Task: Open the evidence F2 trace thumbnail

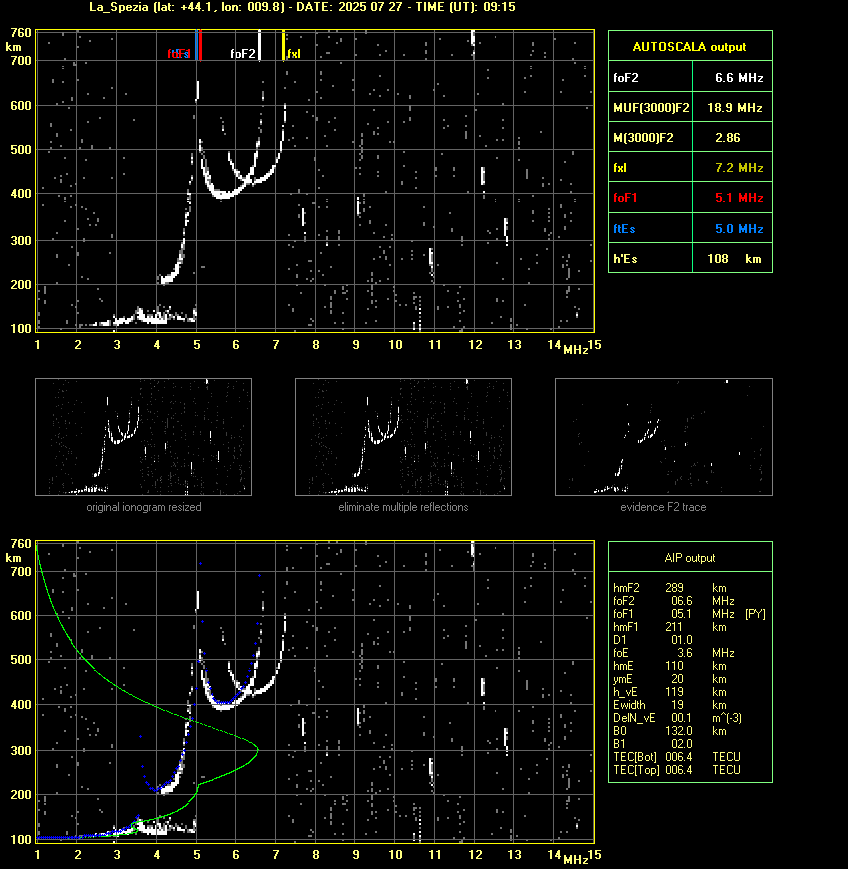Action: coord(664,437)
